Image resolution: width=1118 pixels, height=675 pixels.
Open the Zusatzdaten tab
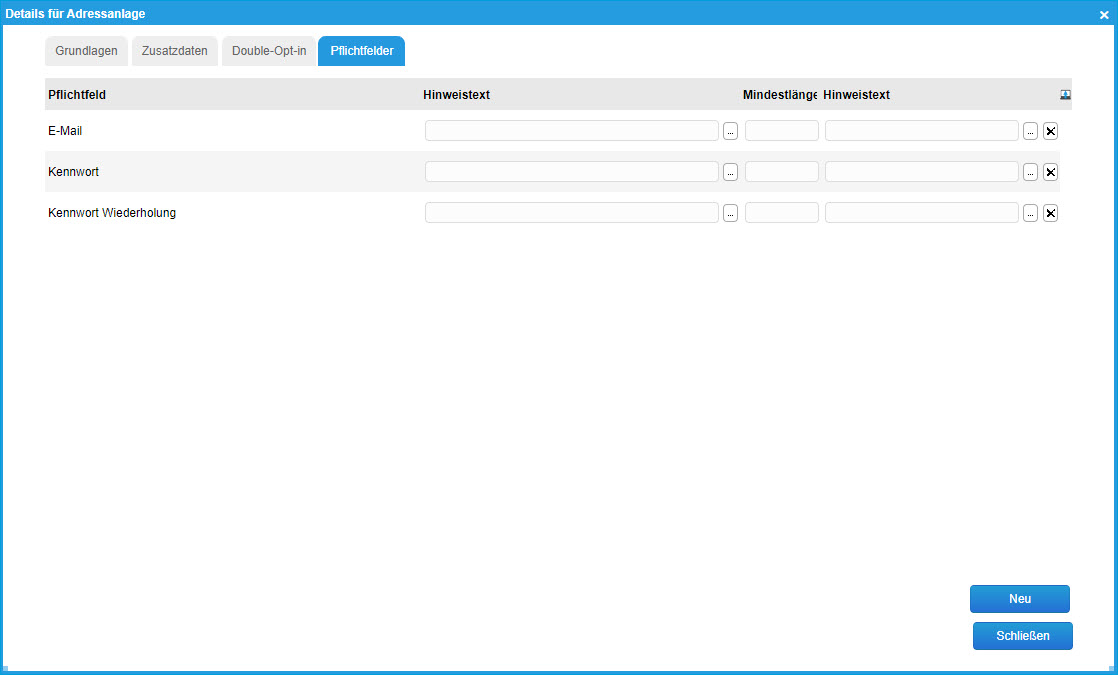coord(175,51)
